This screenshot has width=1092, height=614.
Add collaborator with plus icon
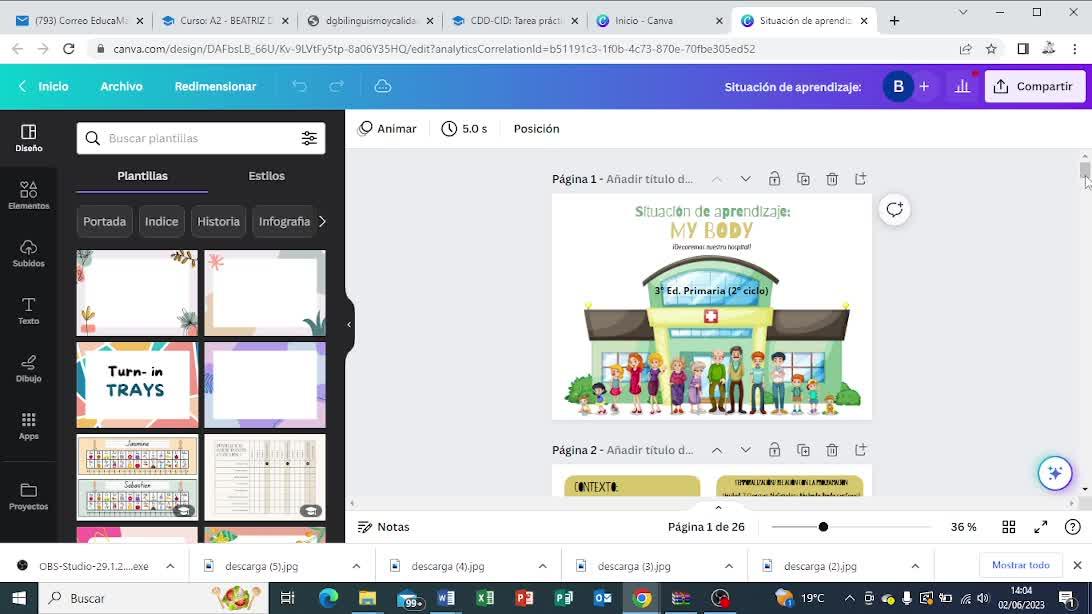pos(924,86)
